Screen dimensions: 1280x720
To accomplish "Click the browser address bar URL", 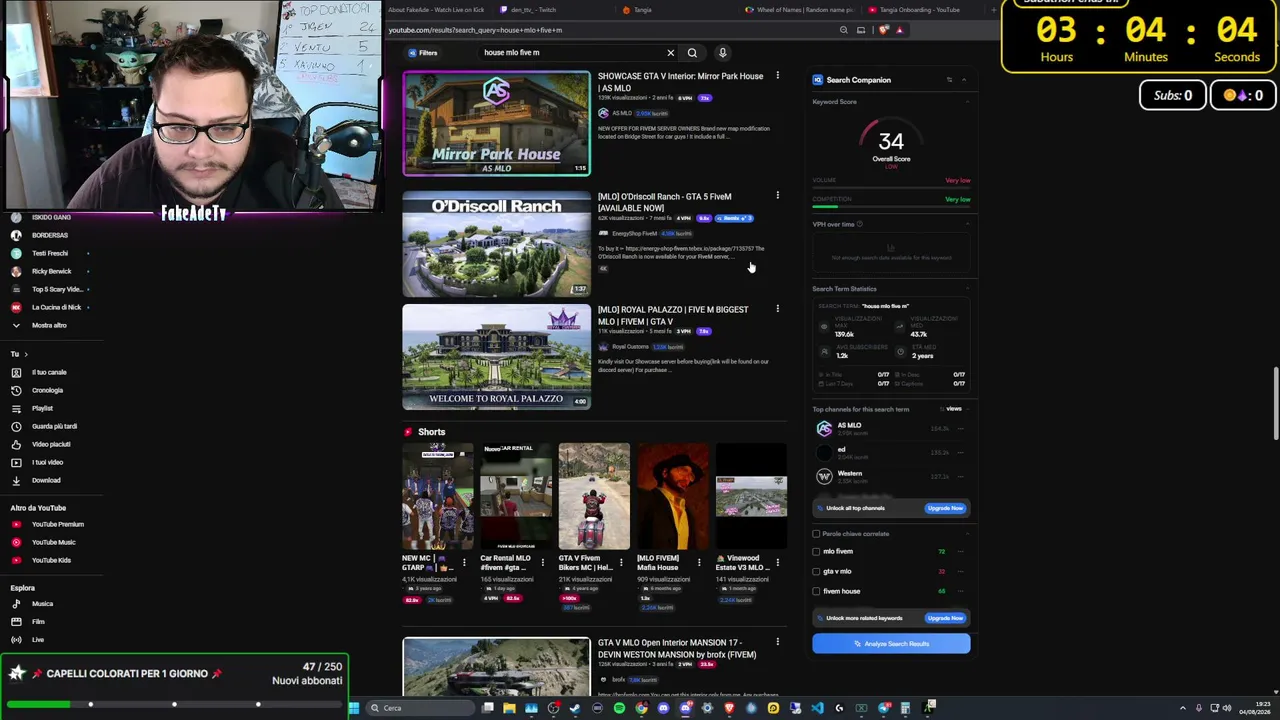I will (x=475, y=30).
